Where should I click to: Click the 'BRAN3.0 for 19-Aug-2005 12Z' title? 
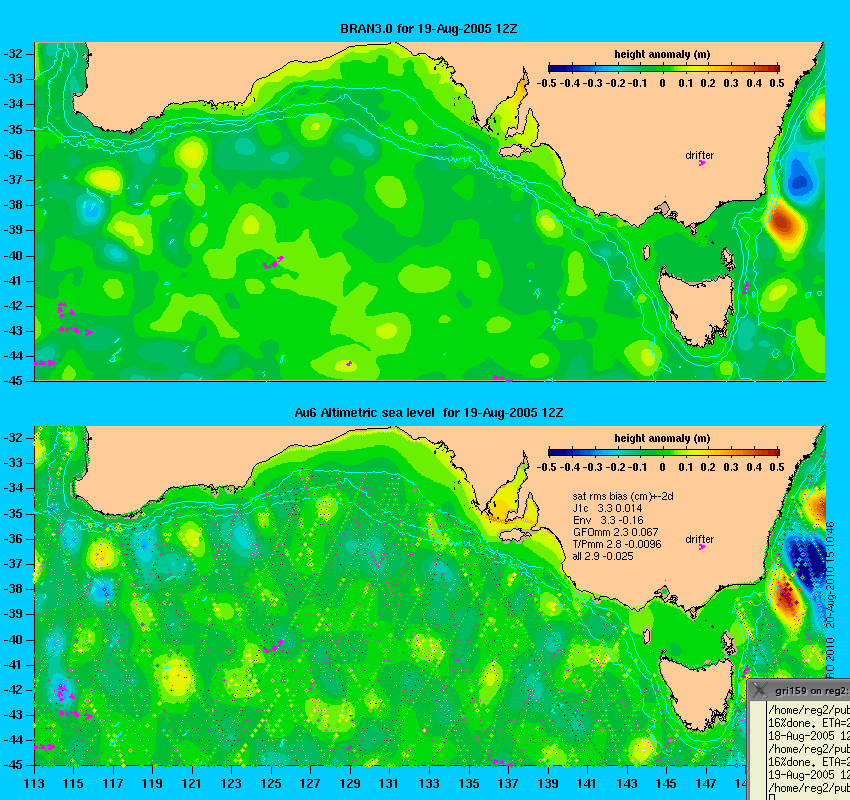coord(429,29)
